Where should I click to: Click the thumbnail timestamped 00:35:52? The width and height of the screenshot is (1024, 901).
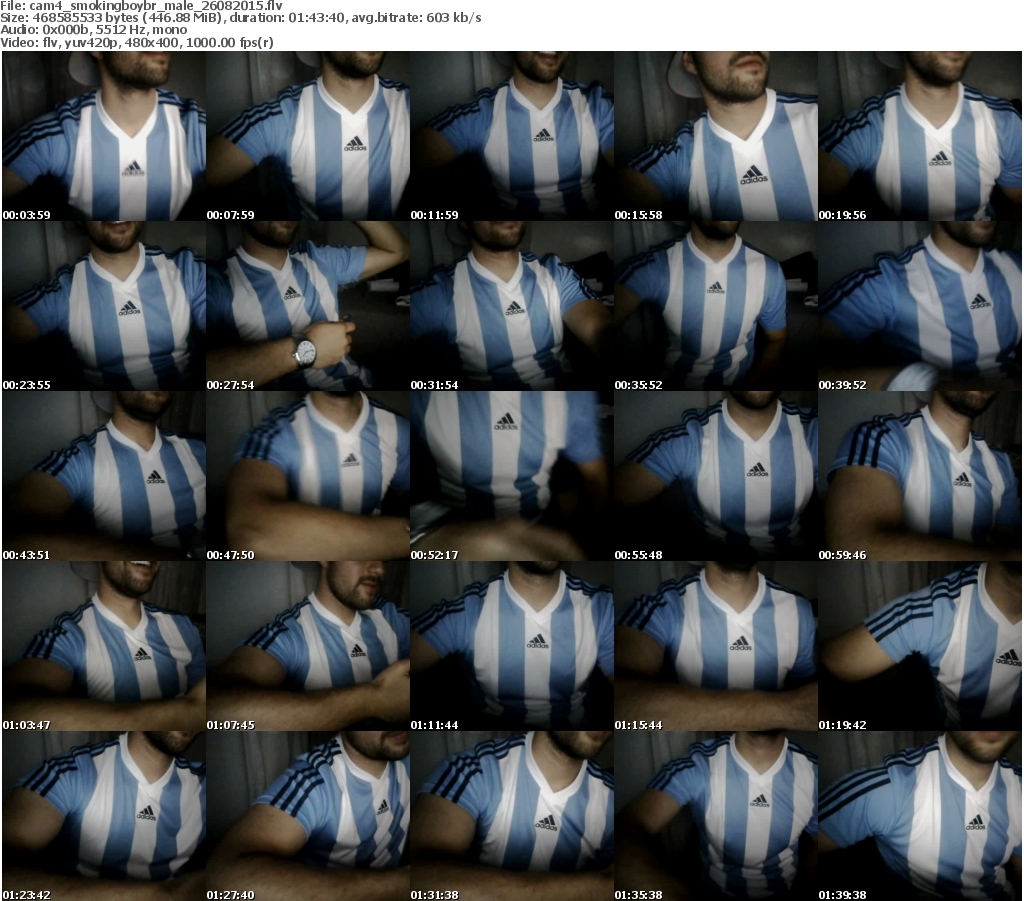(716, 306)
